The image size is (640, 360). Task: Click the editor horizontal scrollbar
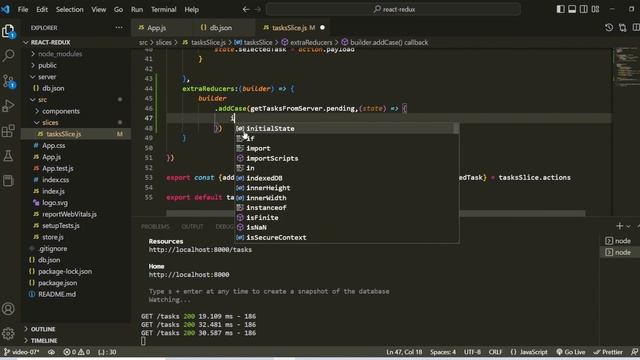coord(376,213)
